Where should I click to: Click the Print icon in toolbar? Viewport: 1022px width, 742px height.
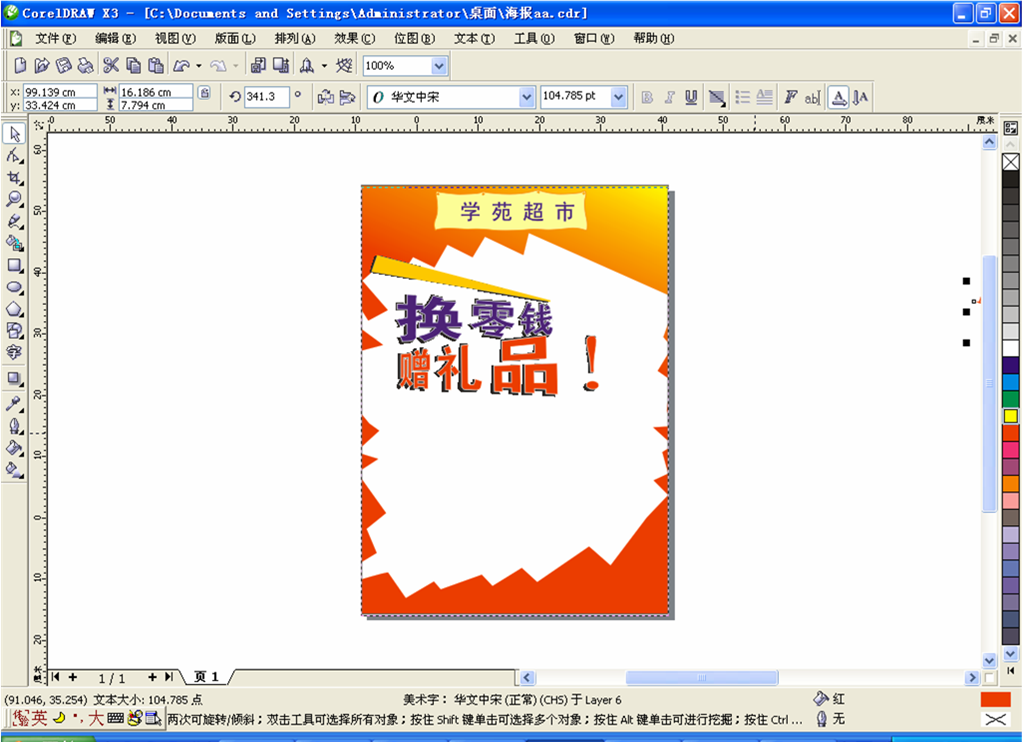86,66
